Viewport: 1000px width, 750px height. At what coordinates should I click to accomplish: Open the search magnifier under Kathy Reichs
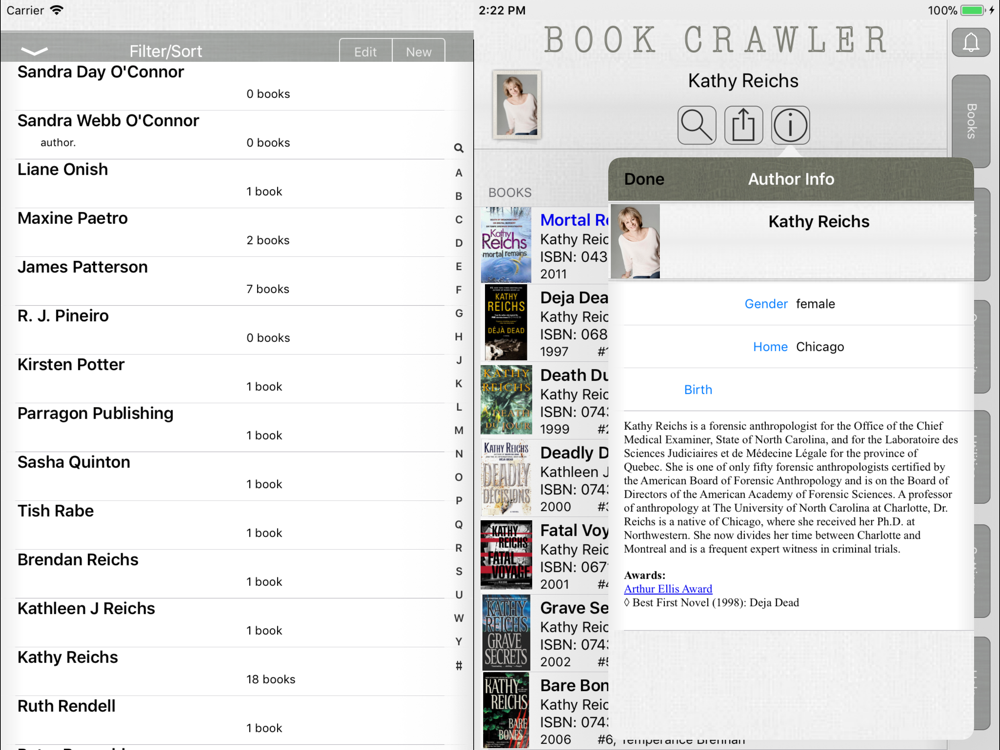tap(696, 125)
